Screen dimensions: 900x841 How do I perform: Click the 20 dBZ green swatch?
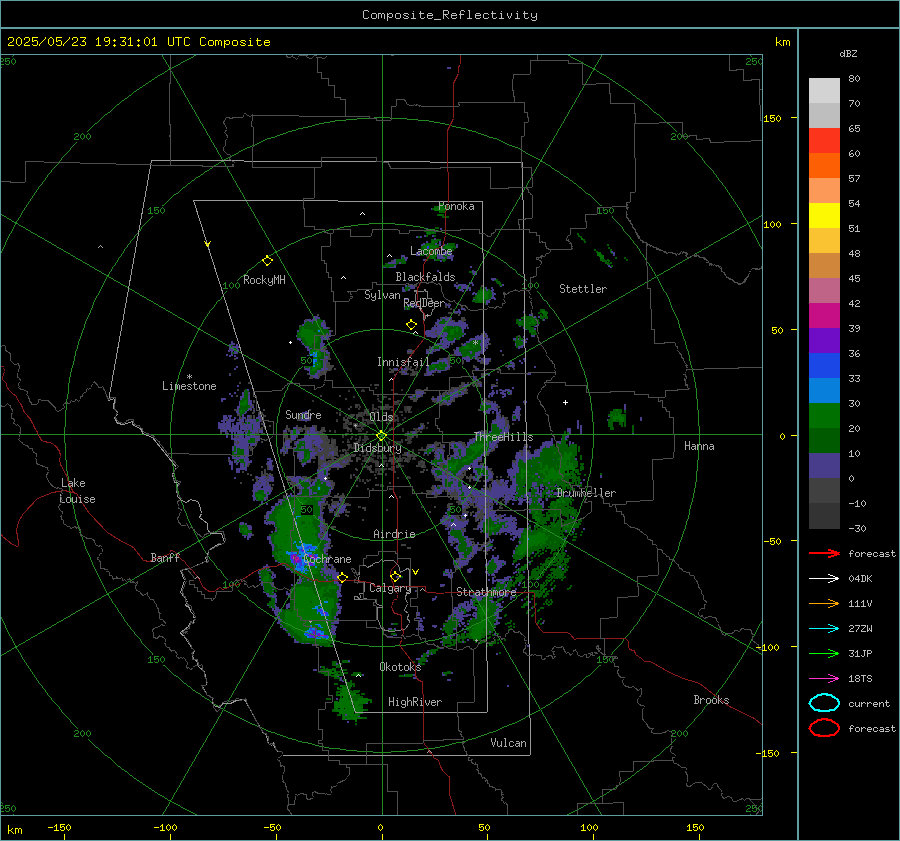(x=824, y=416)
